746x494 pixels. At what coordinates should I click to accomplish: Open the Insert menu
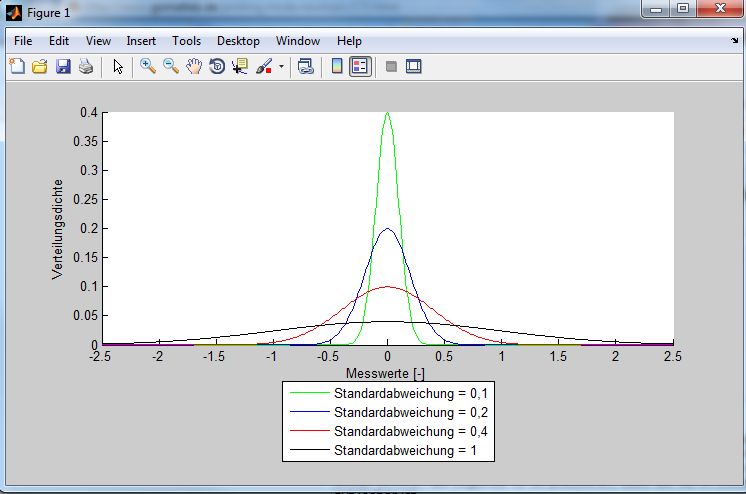141,41
